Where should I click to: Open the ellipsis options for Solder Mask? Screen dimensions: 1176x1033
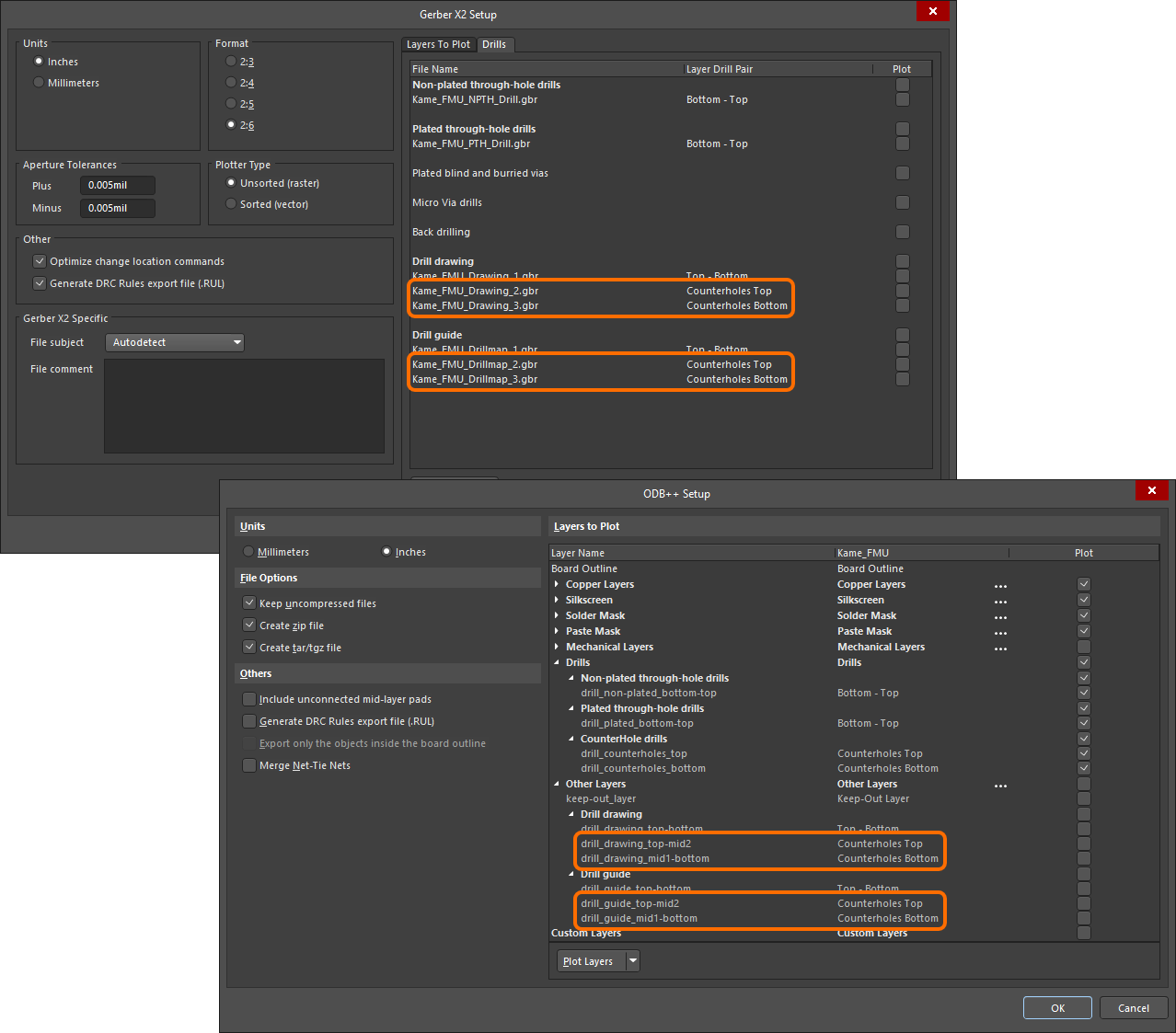(1000, 617)
